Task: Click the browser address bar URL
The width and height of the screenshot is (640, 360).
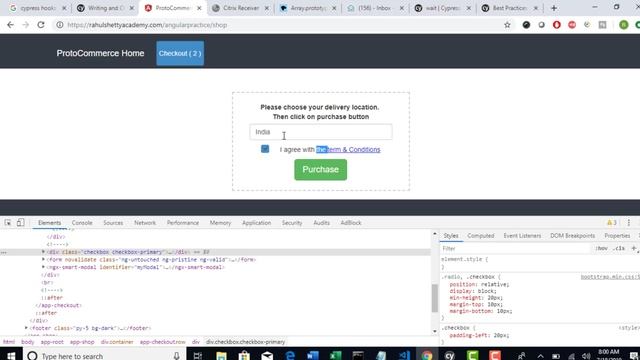Action: tap(147, 25)
